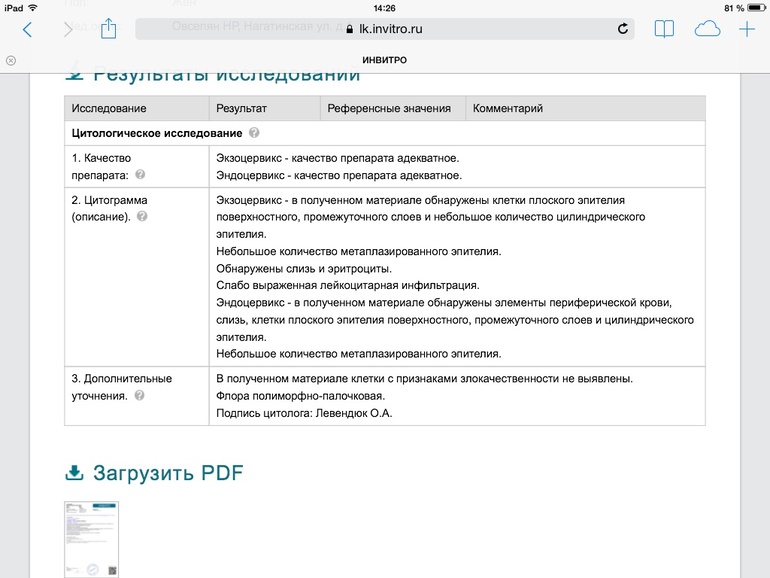The height and width of the screenshot is (578, 770).
Task: Tap the Результаты исследований heading
Action: (x=226, y=75)
